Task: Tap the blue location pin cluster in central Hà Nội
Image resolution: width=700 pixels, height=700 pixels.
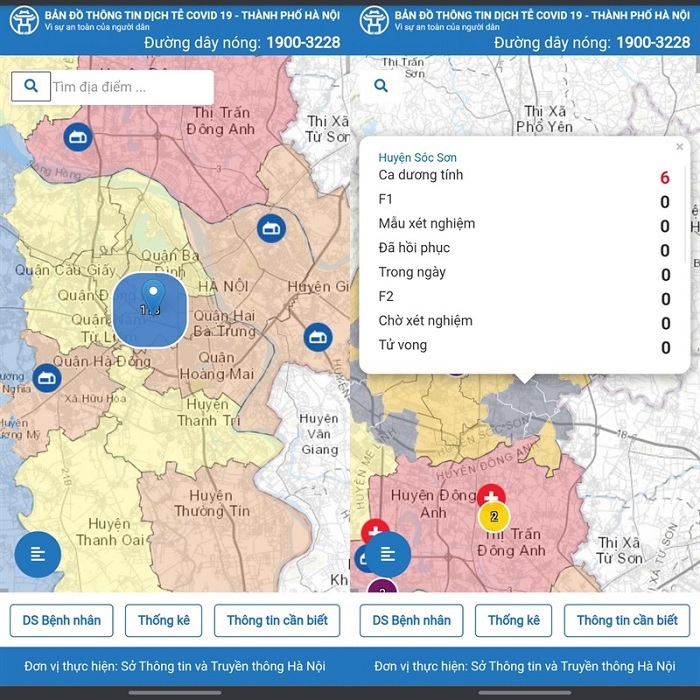Action: [x=151, y=308]
